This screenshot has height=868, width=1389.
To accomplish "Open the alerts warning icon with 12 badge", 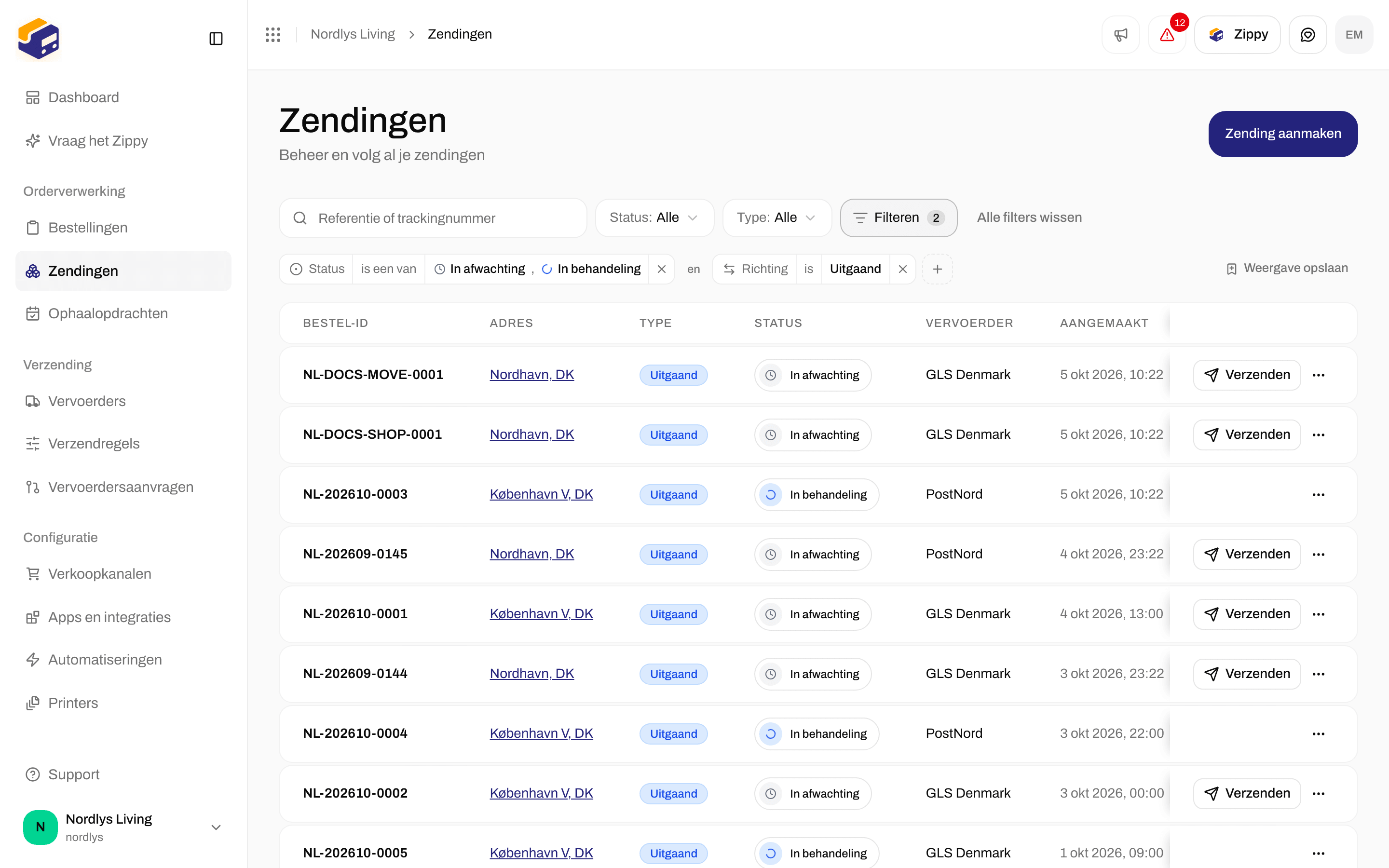I will (x=1167, y=34).
